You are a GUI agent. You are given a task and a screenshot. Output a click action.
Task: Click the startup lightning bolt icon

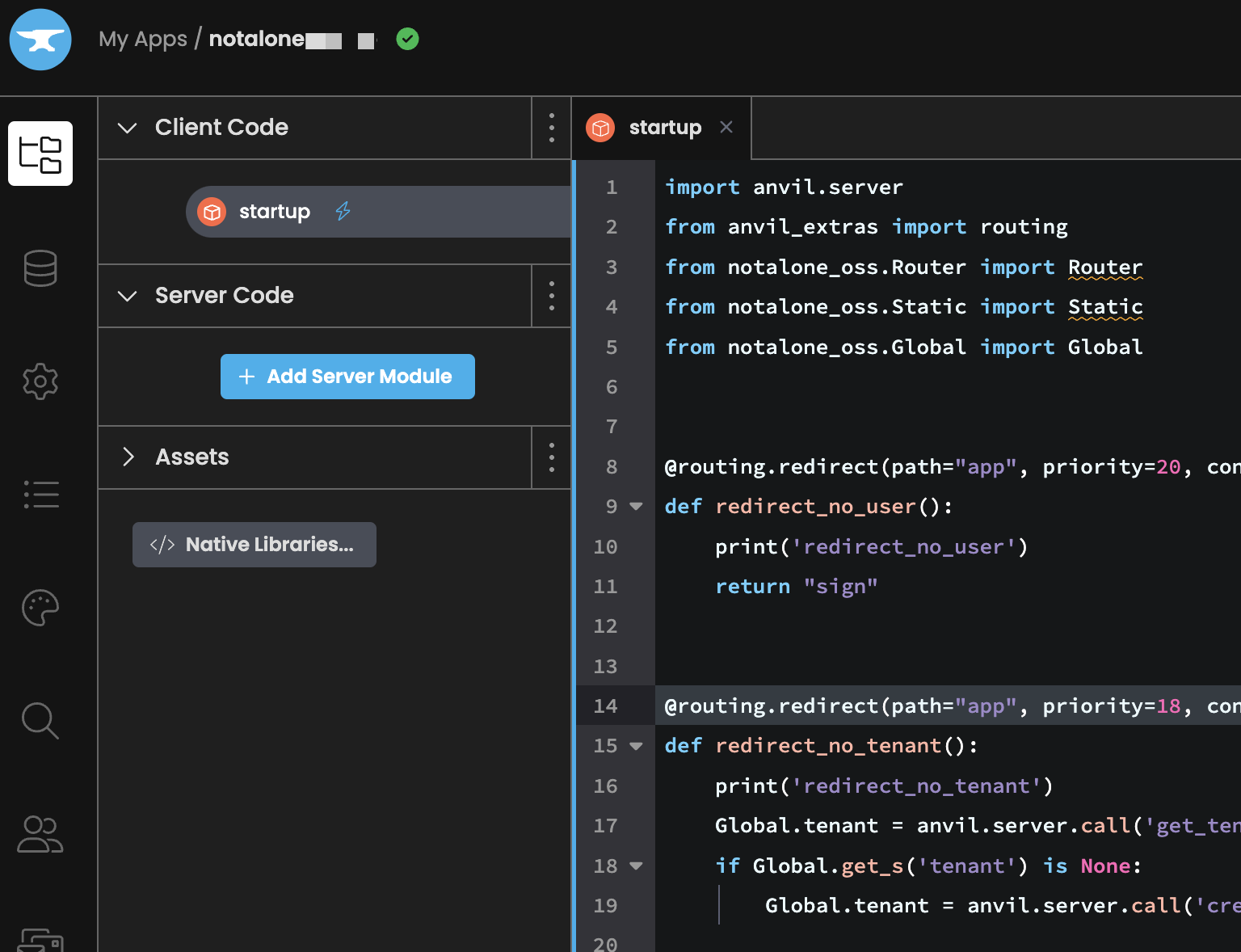(x=343, y=211)
